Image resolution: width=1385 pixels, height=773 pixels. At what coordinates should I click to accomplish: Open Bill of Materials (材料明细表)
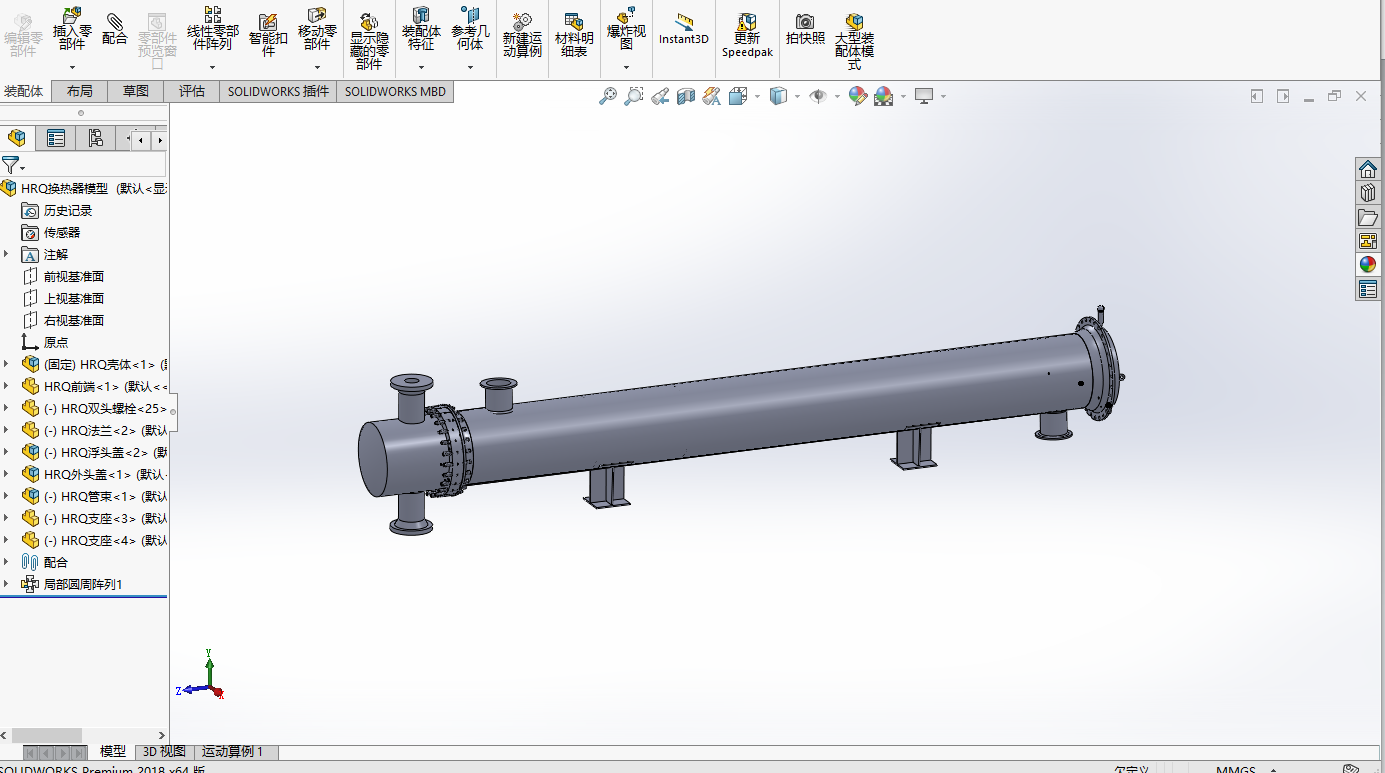(x=574, y=34)
